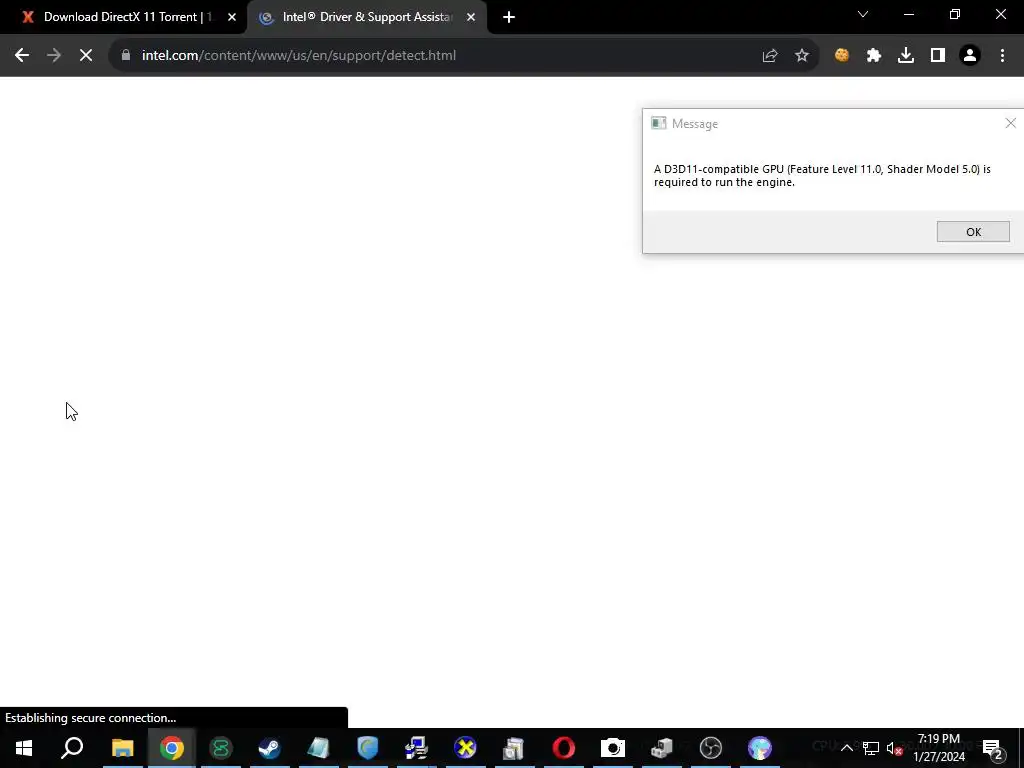The width and height of the screenshot is (1024, 768).
Task: Close the Download DirectX 11 Torrent tab
Action: click(232, 18)
